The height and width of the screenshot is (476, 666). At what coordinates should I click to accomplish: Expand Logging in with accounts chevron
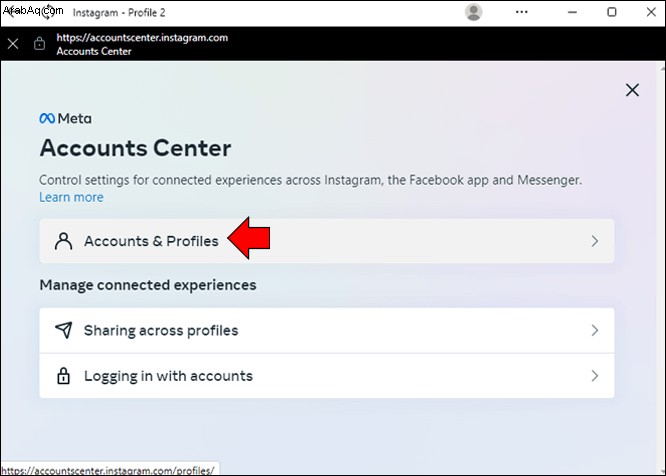pos(595,375)
